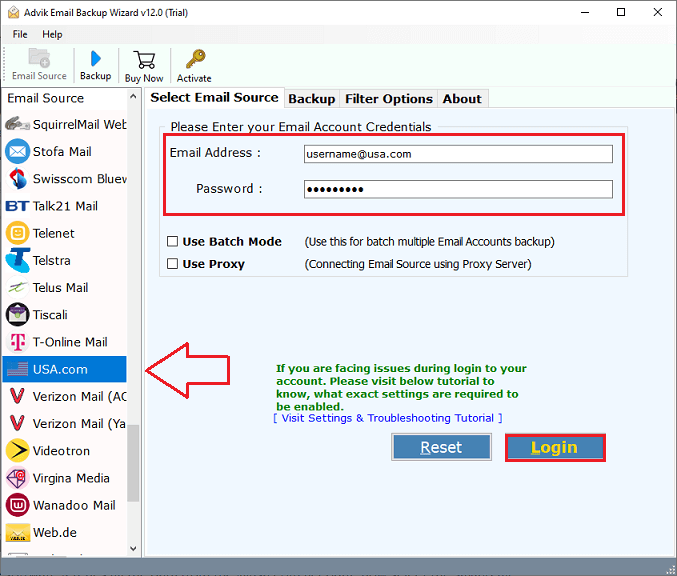Select Stofa Mail text in source list
The height and width of the screenshot is (576, 677).
click(62, 152)
